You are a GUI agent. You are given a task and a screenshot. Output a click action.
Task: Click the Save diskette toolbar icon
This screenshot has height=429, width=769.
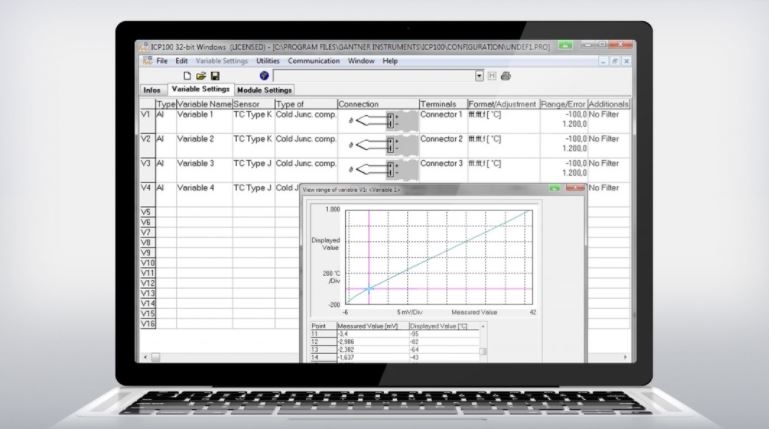pos(215,76)
